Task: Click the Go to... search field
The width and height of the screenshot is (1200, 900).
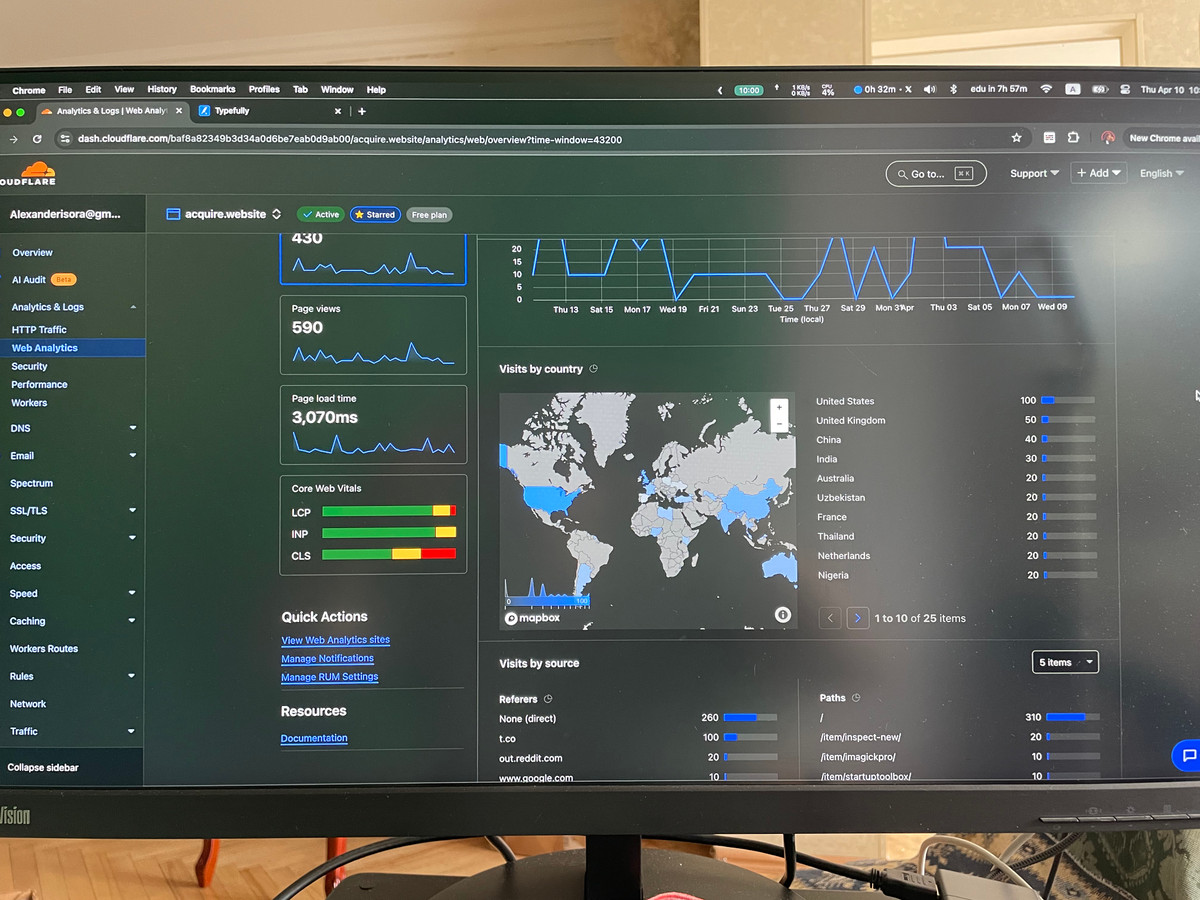Action: pos(935,174)
